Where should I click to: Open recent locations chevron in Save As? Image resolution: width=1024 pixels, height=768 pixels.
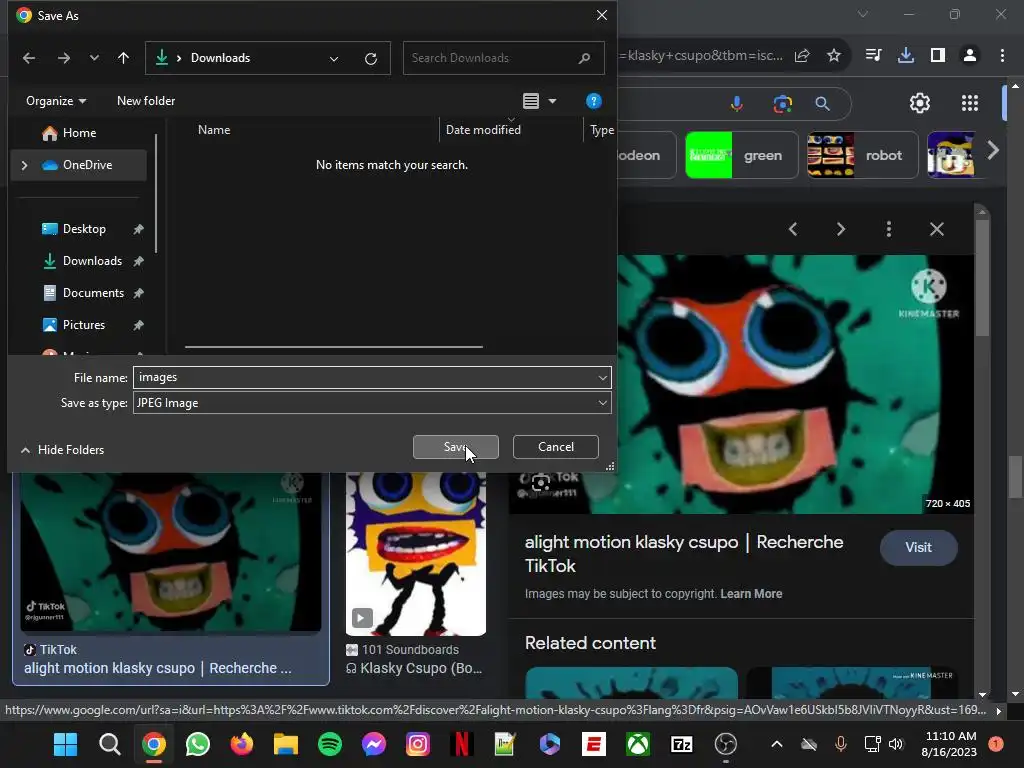coord(94,58)
